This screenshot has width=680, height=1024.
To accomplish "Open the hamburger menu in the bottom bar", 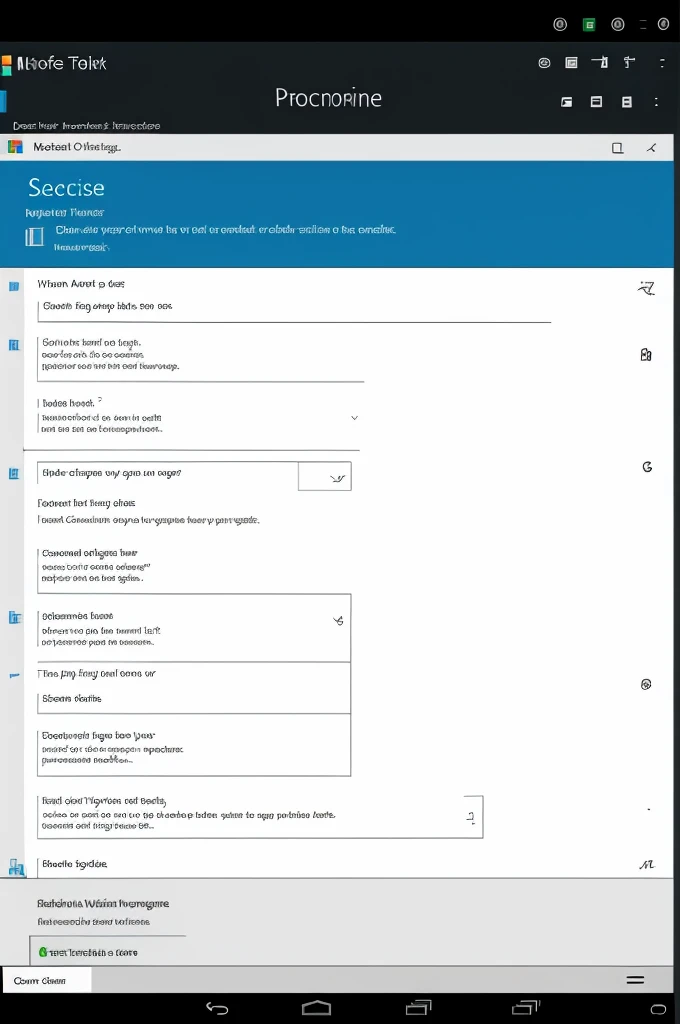I will [x=636, y=980].
